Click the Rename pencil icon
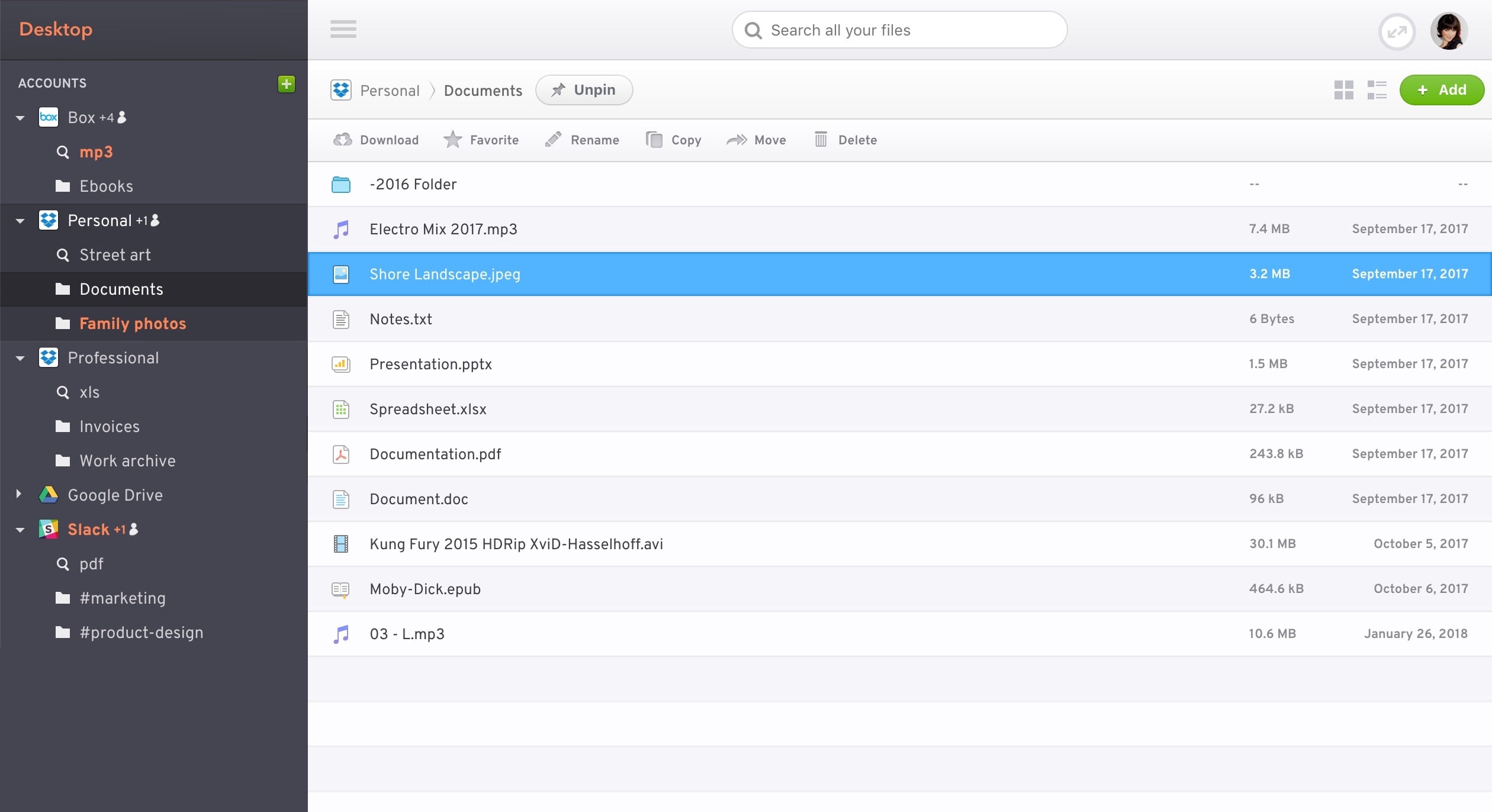The height and width of the screenshot is (812, 1492). (x=553, y=139)
